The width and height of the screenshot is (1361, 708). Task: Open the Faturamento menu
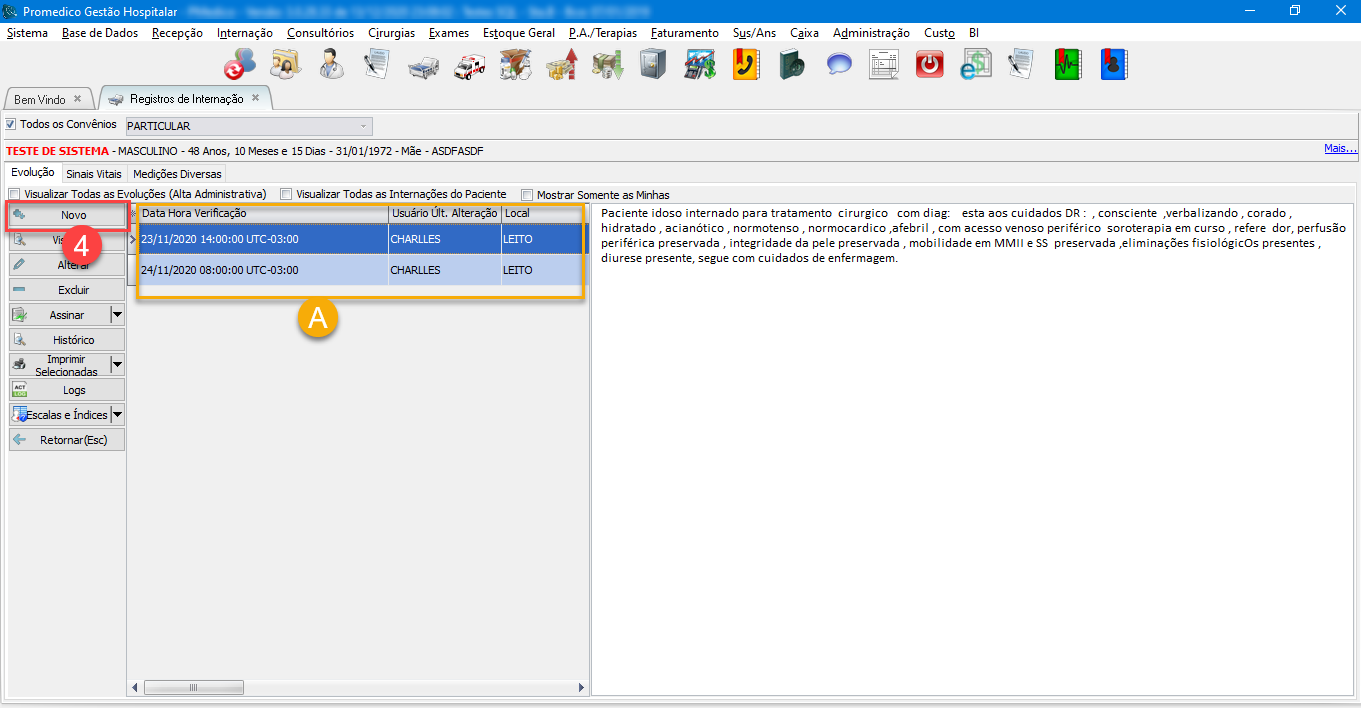coord(684,33)
